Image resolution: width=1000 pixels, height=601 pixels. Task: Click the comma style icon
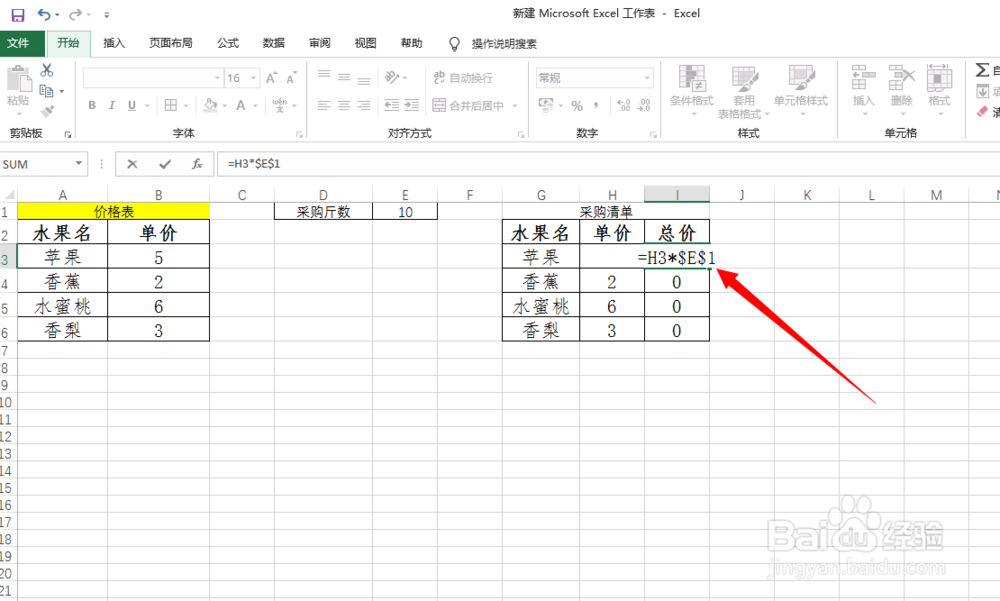596,106
